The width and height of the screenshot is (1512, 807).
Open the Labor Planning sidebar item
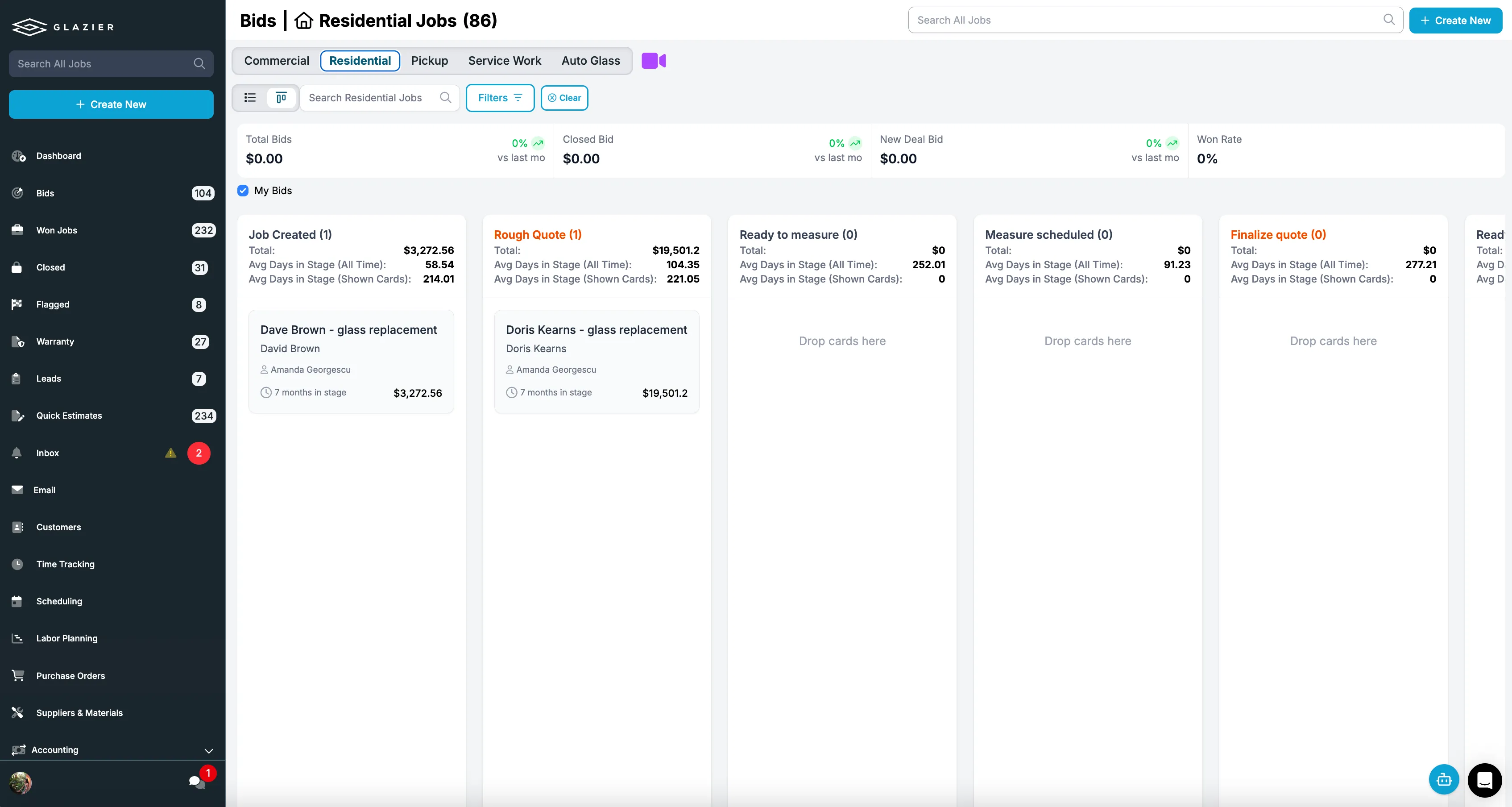coord(113,638)
